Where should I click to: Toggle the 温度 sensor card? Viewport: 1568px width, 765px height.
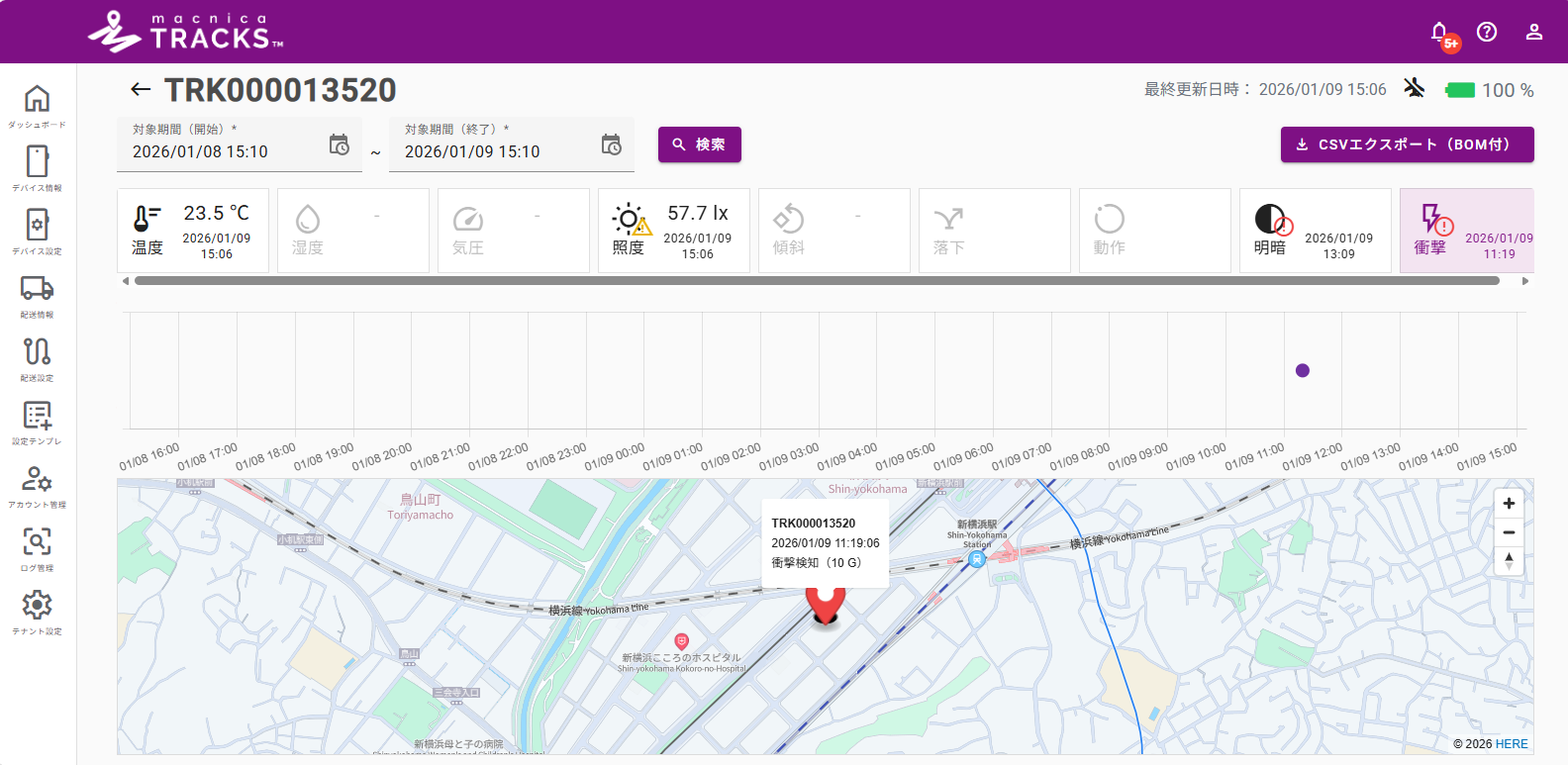pos(193,231)
